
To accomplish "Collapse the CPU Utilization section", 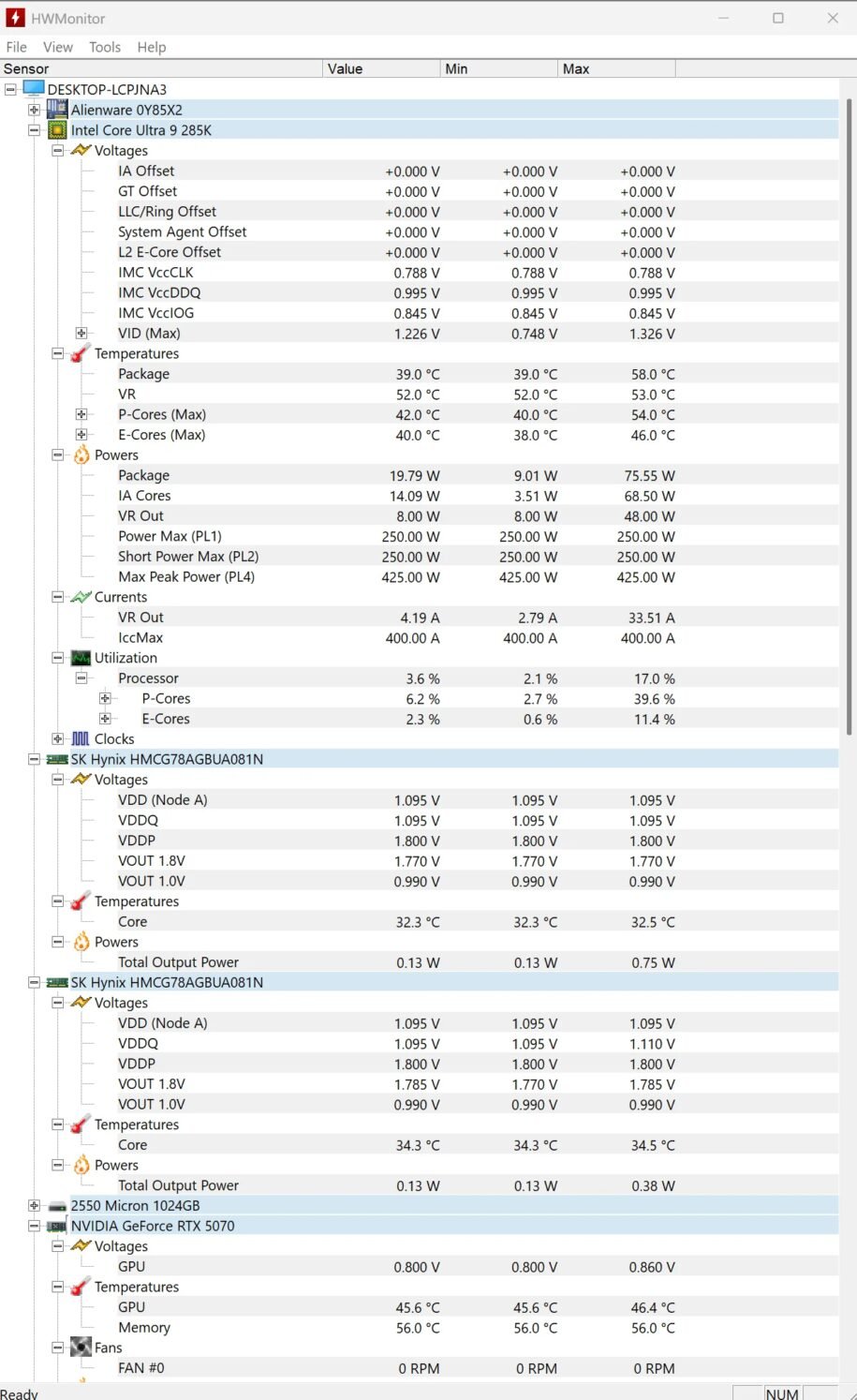I will point(58,658).
